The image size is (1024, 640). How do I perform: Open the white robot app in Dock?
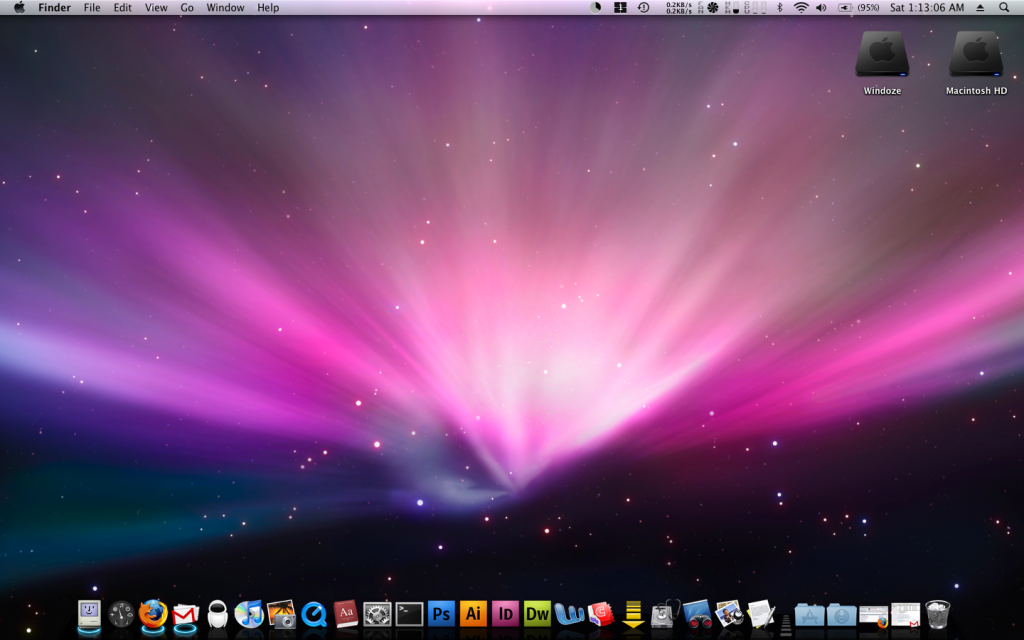click(217, 615)
